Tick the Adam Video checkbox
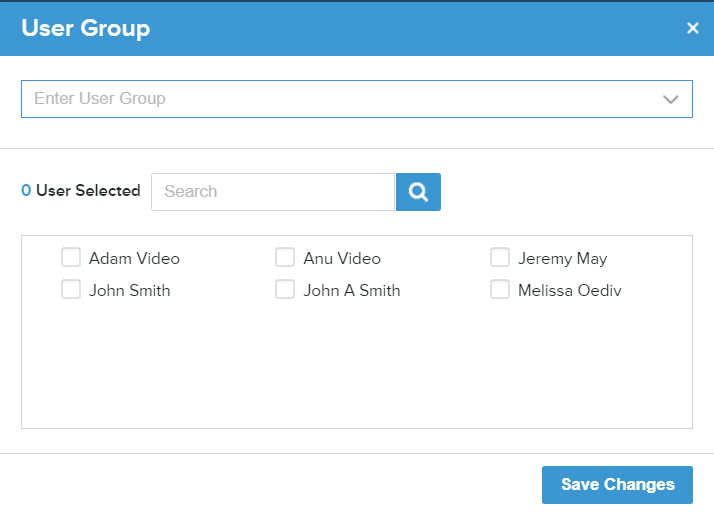This screenshot has width=714, height=516. pyautogui.click(x=71, y=258)
